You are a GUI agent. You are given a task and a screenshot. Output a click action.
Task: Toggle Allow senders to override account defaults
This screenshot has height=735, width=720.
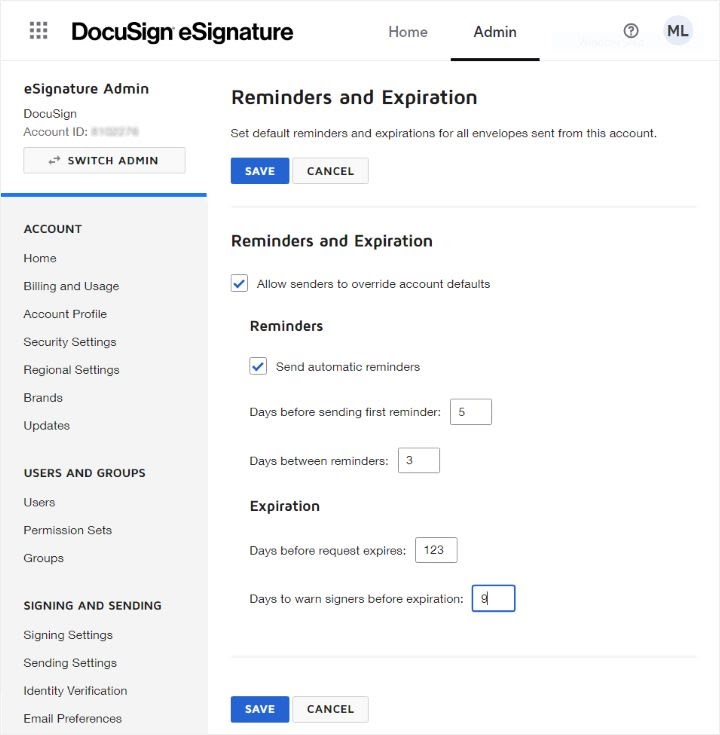tap(239, 284)
